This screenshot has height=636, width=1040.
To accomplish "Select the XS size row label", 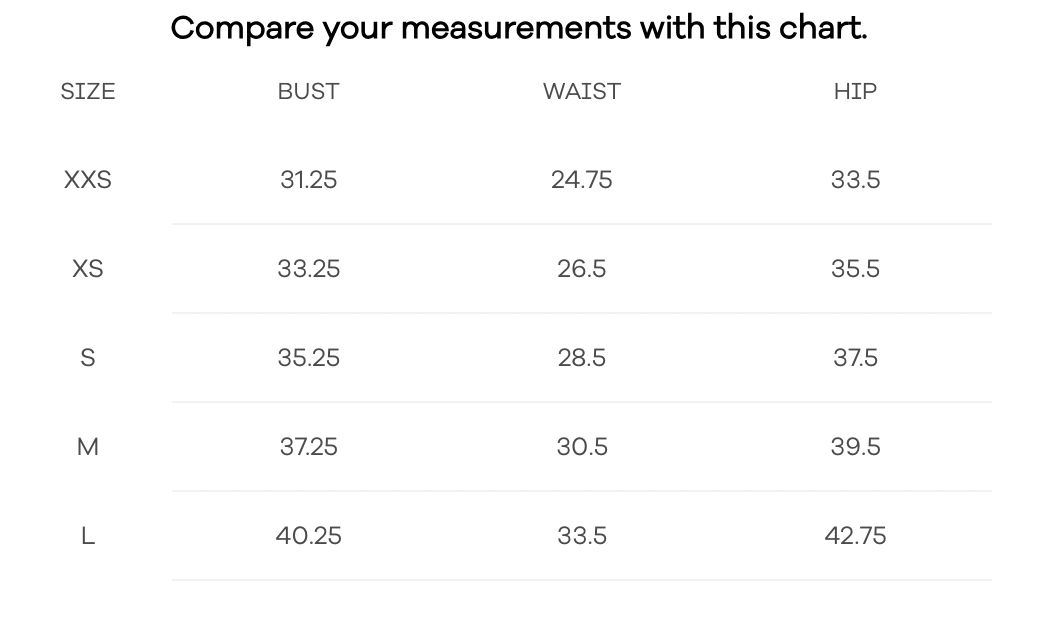I will click(88, 269).
